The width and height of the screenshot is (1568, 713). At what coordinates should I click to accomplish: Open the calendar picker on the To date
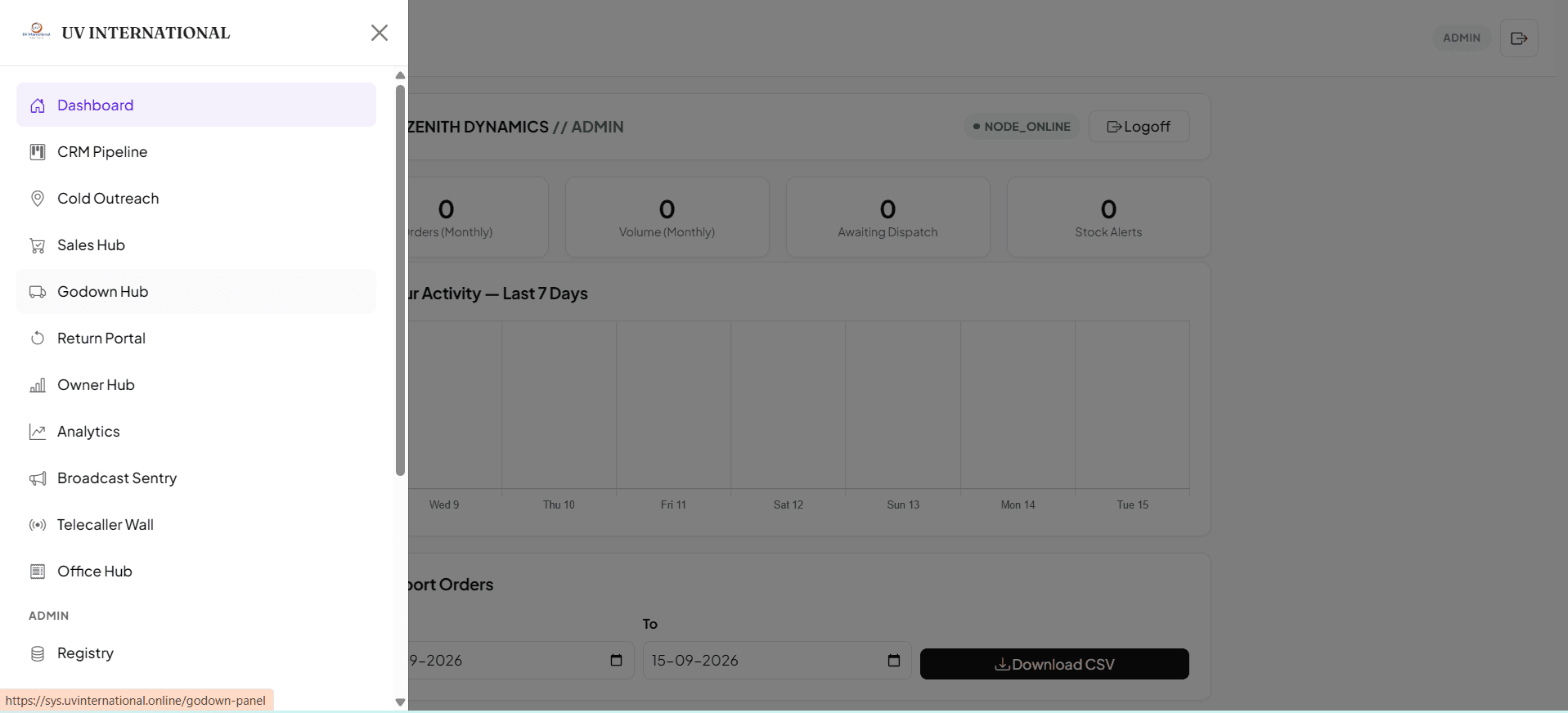[x=894, y=660]
